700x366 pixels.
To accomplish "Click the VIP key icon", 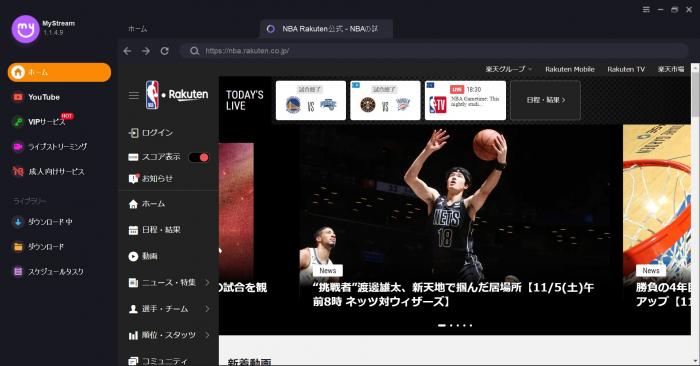I will tap(18, 122).
